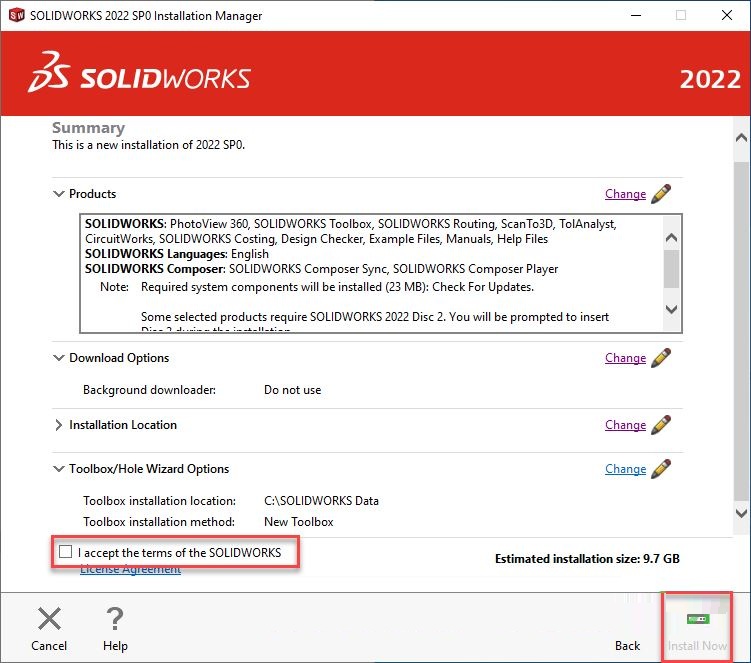
Task: Close the Installation Manager window
Action: tap(727, 15)
